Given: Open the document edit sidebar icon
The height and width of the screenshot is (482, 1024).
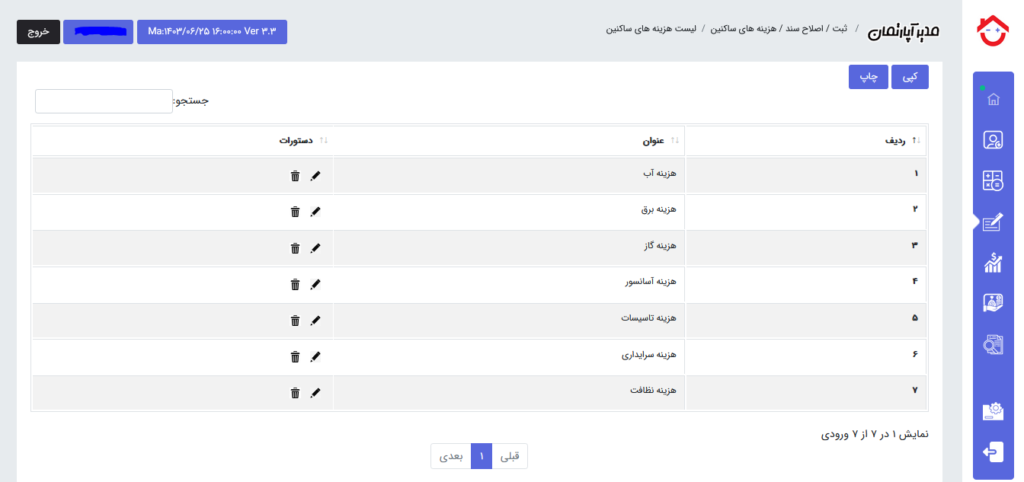Looking at the screenshot, I should click(993, 223).
